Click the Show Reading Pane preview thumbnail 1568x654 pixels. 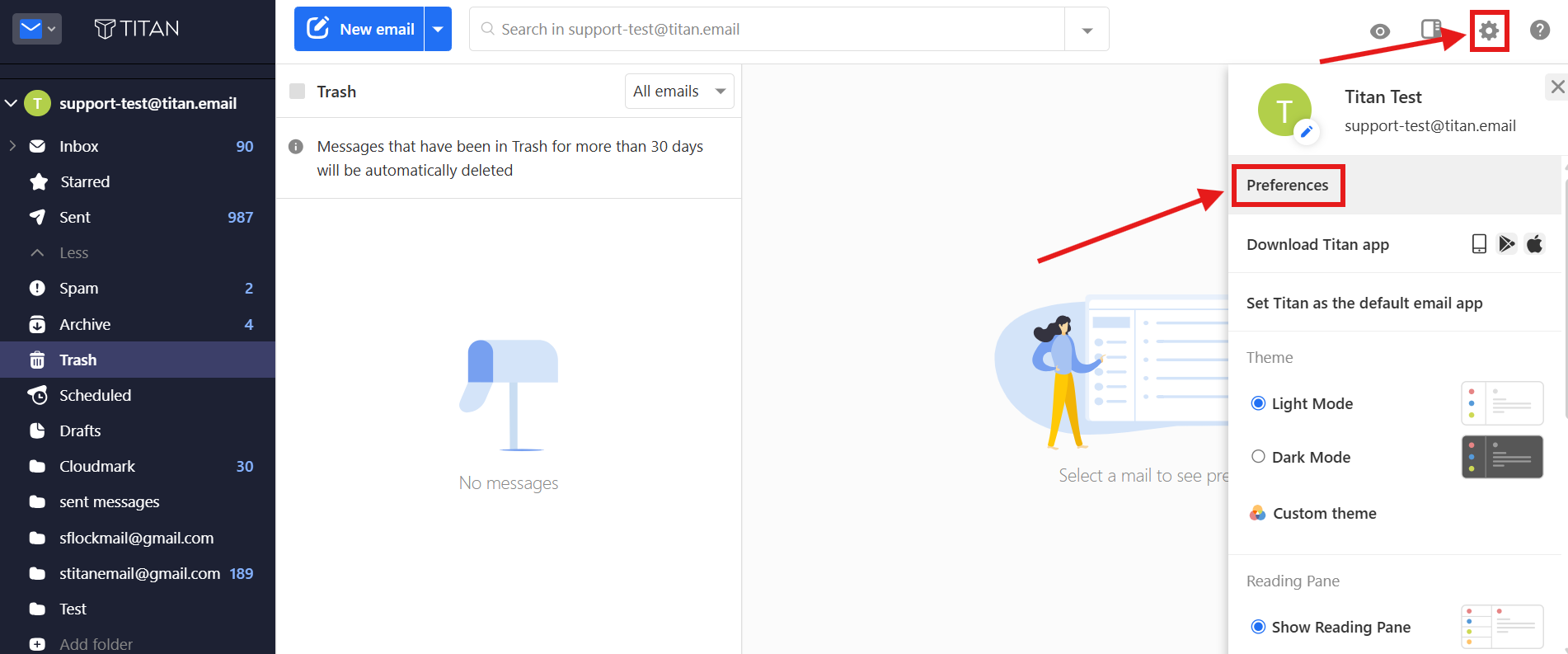1502,627
